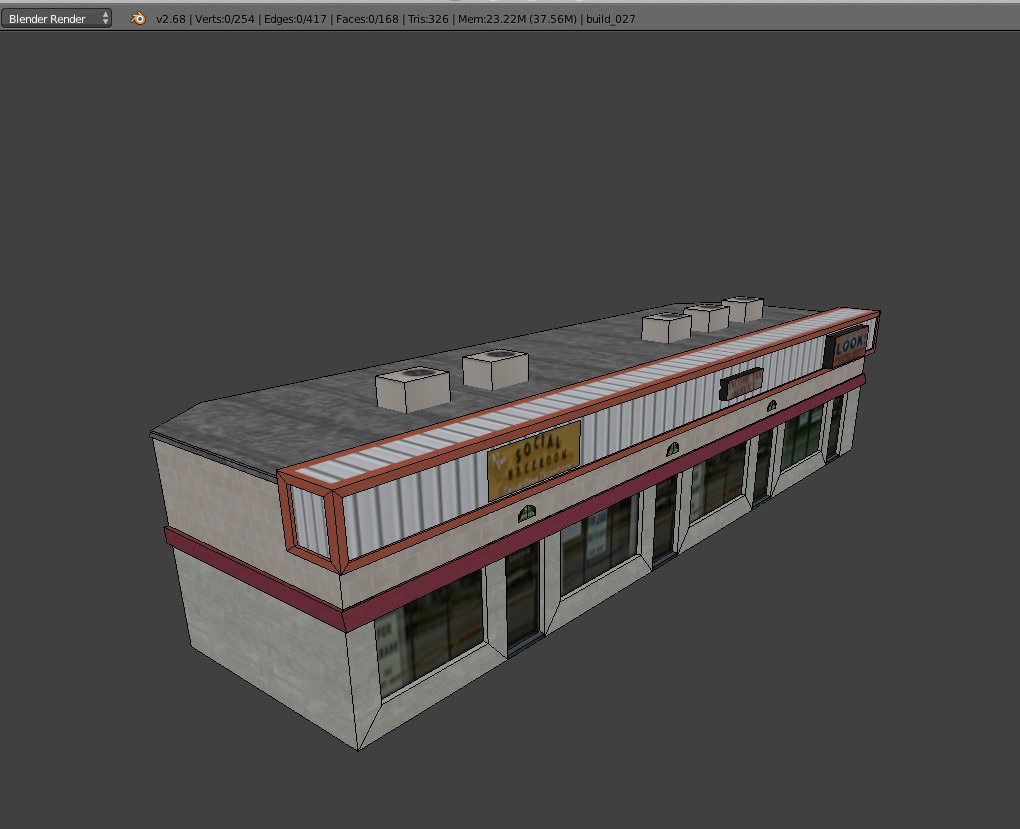Click the Verts:0/254 statistic
Viewport: 1020px width, 829px height.
pos(224,19)
